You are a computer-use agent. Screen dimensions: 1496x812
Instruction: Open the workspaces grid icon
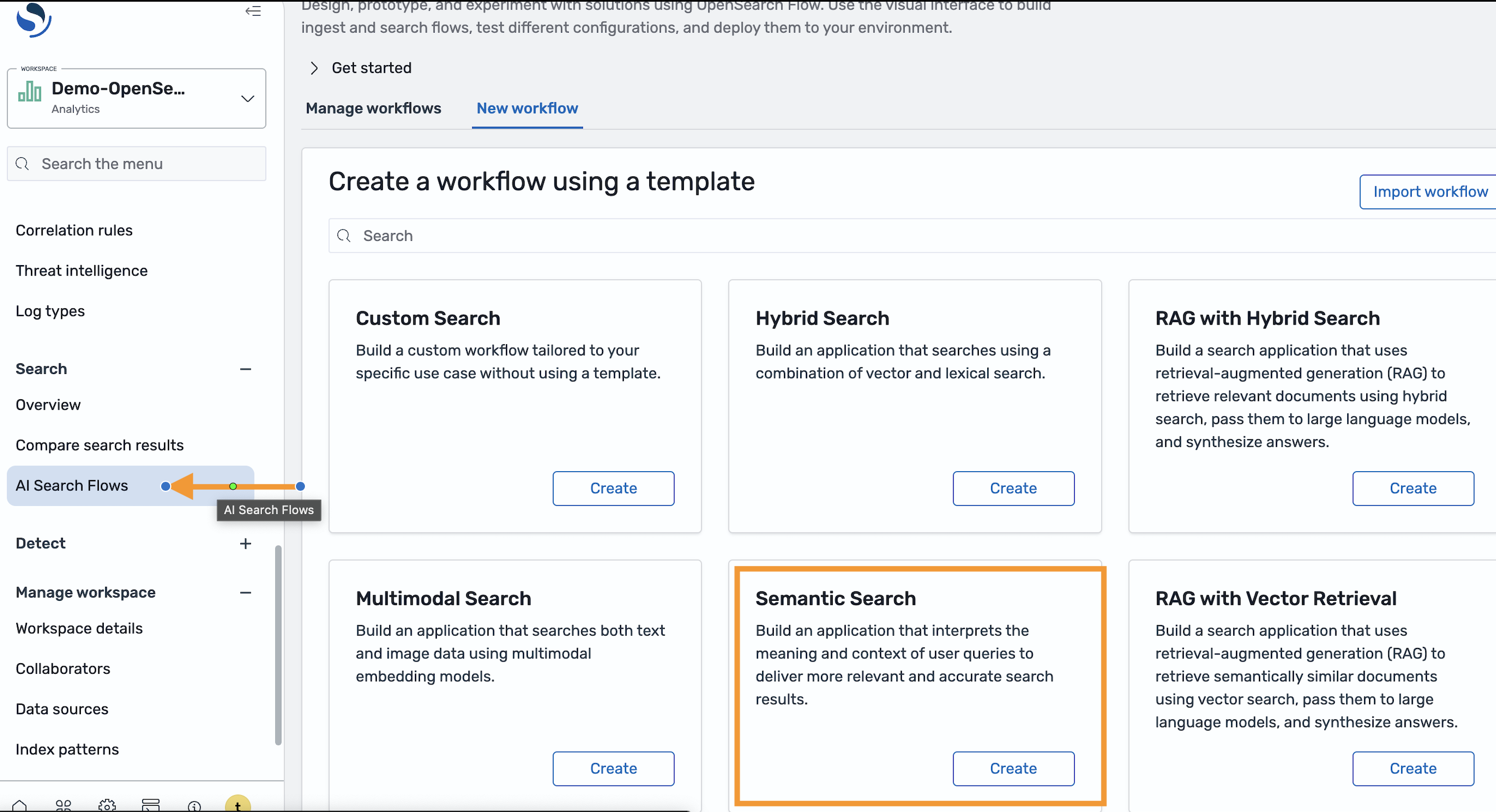pyautogui.click(x=63, y=806)
